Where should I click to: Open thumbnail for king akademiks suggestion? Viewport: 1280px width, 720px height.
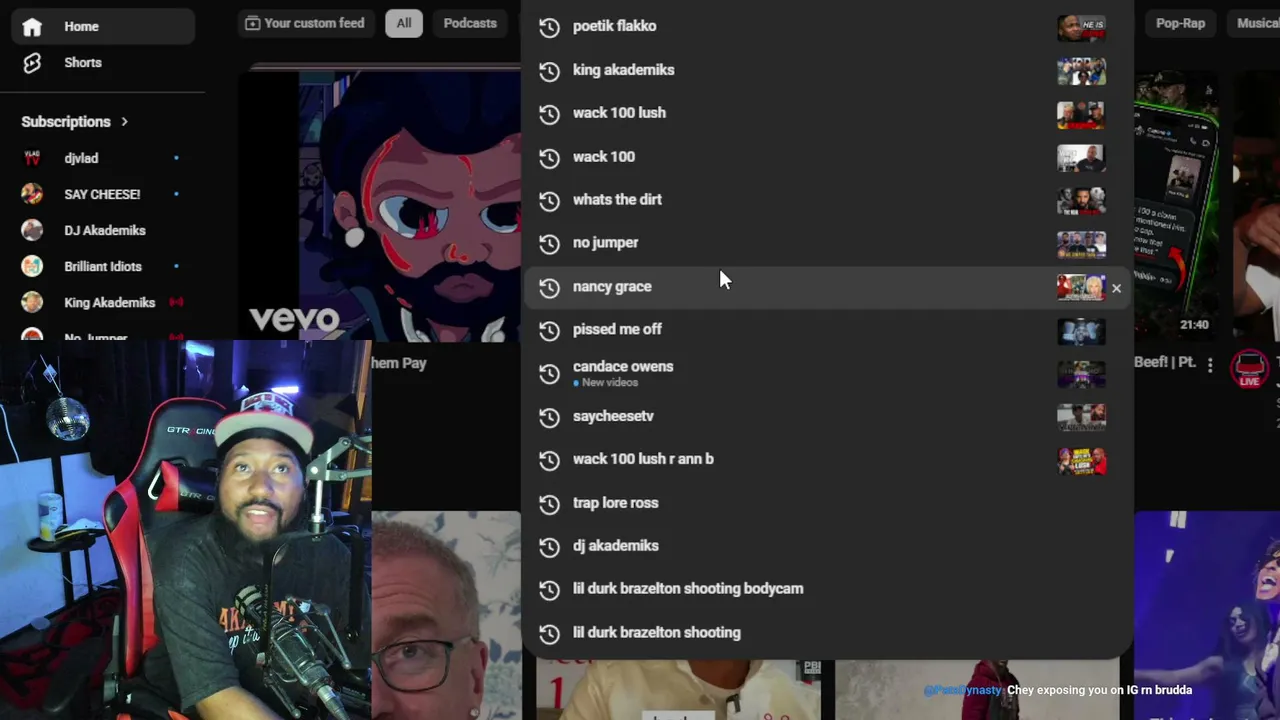coord(1081,71)
